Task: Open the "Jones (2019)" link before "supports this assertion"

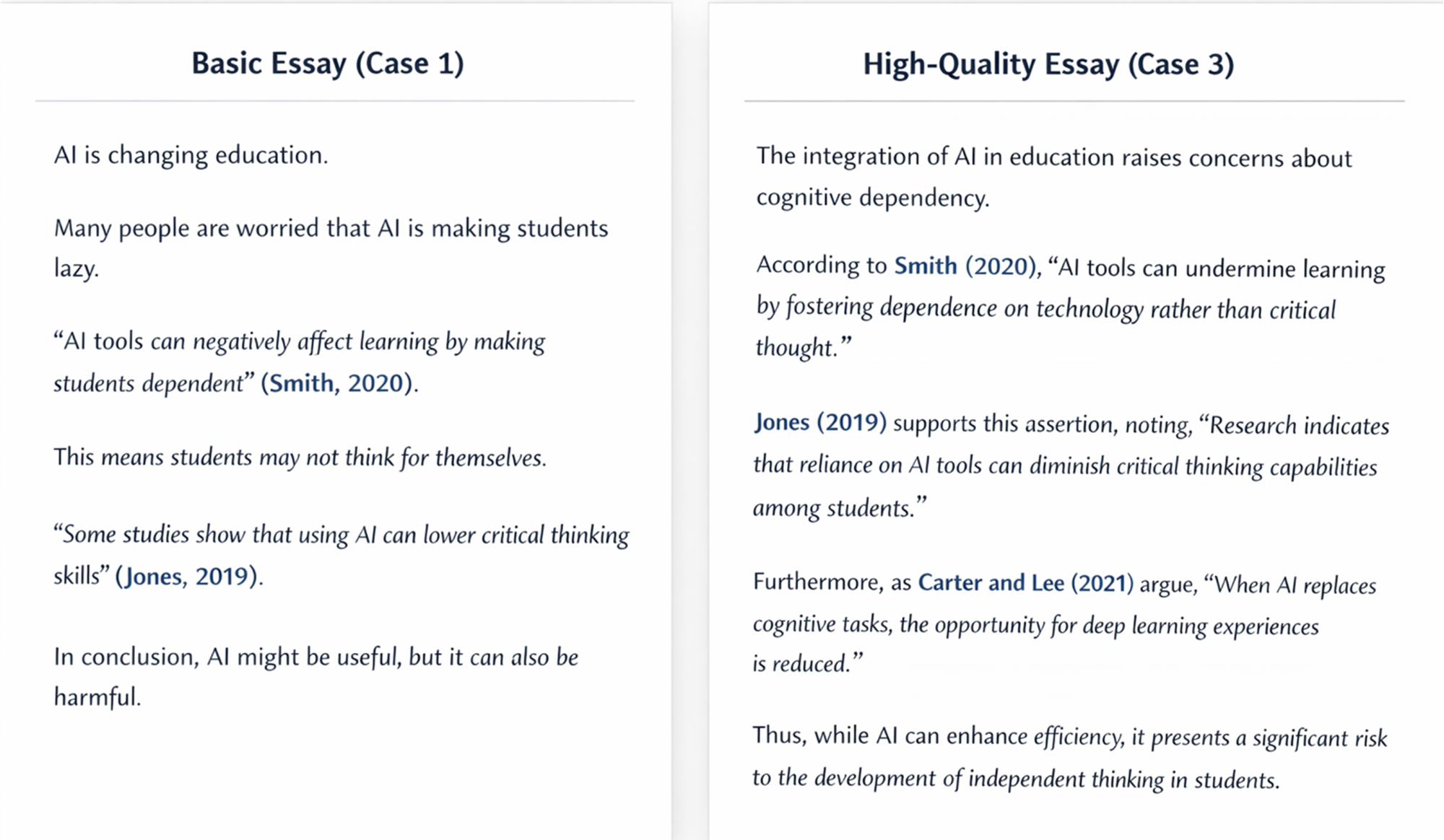Action: click(x=820, y=422)
